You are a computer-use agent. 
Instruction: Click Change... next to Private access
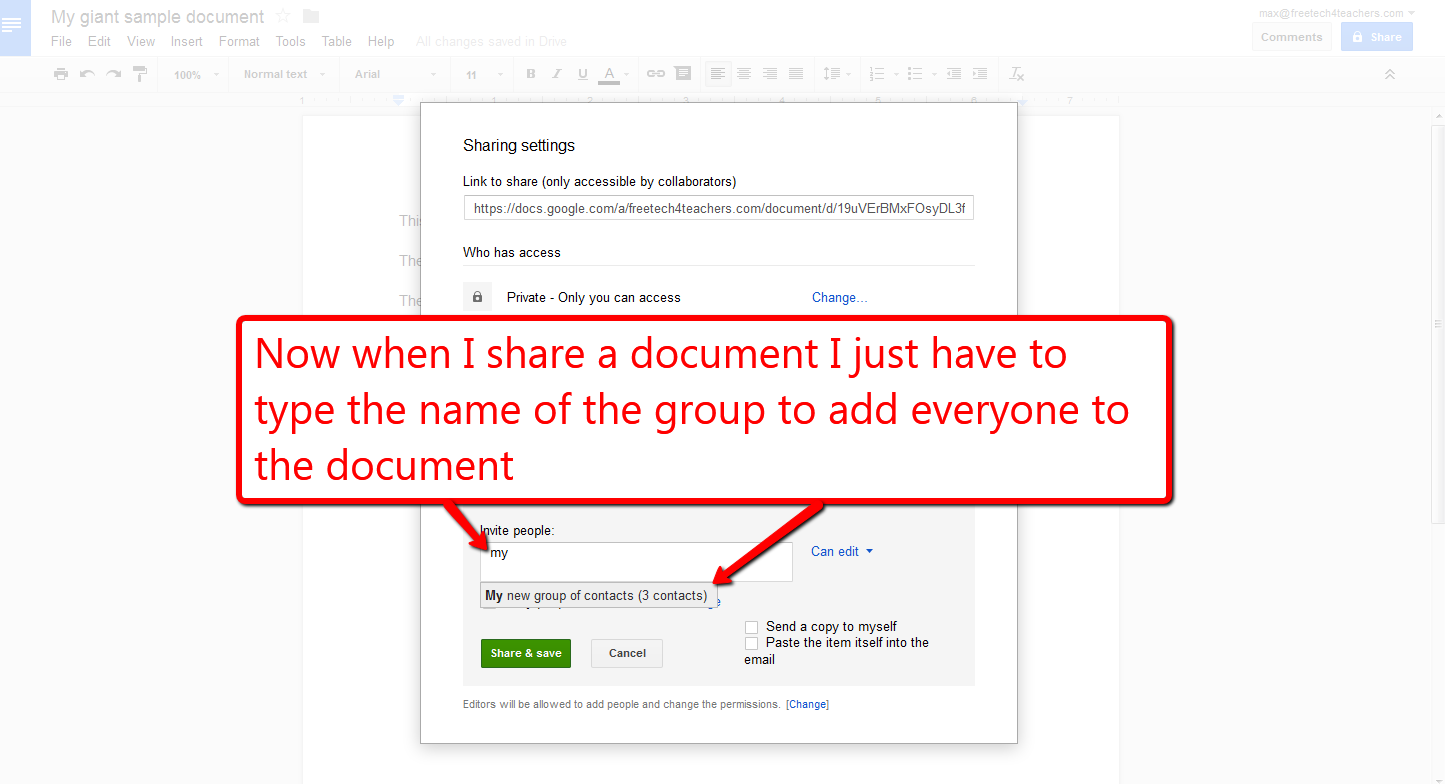(x=839, y=297)
